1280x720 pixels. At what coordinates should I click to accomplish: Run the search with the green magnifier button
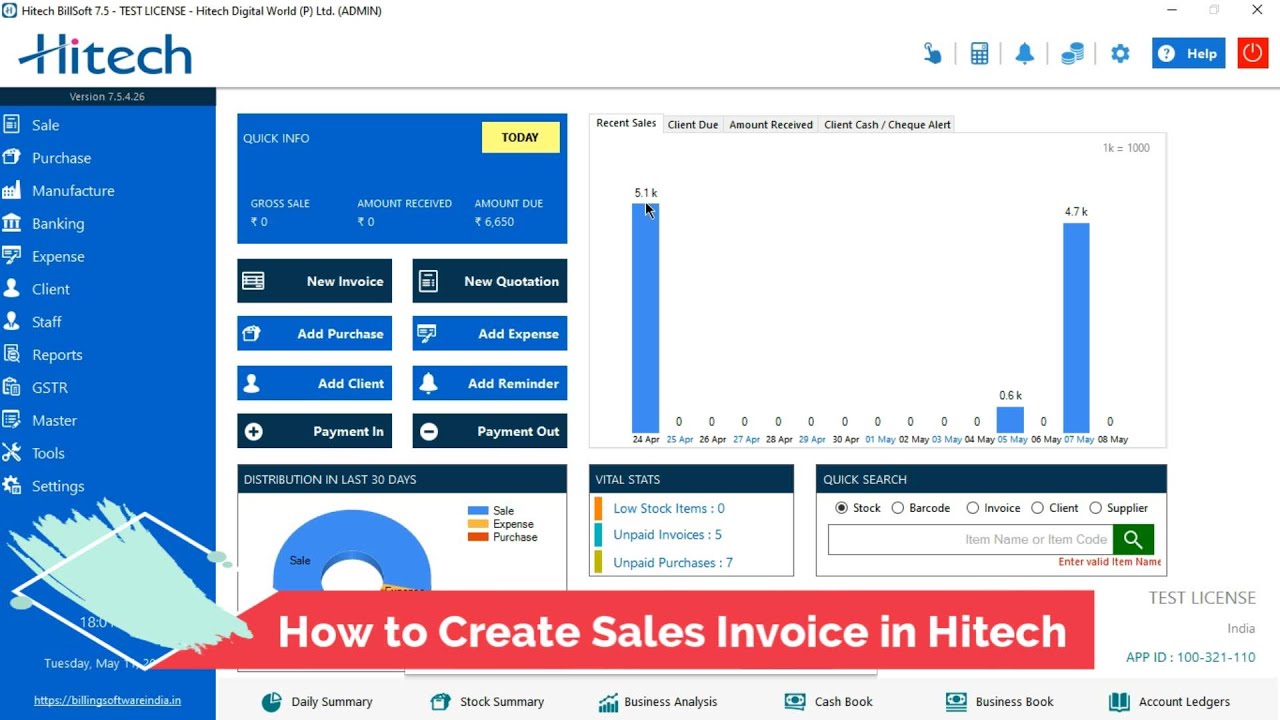click(1133, 539)
